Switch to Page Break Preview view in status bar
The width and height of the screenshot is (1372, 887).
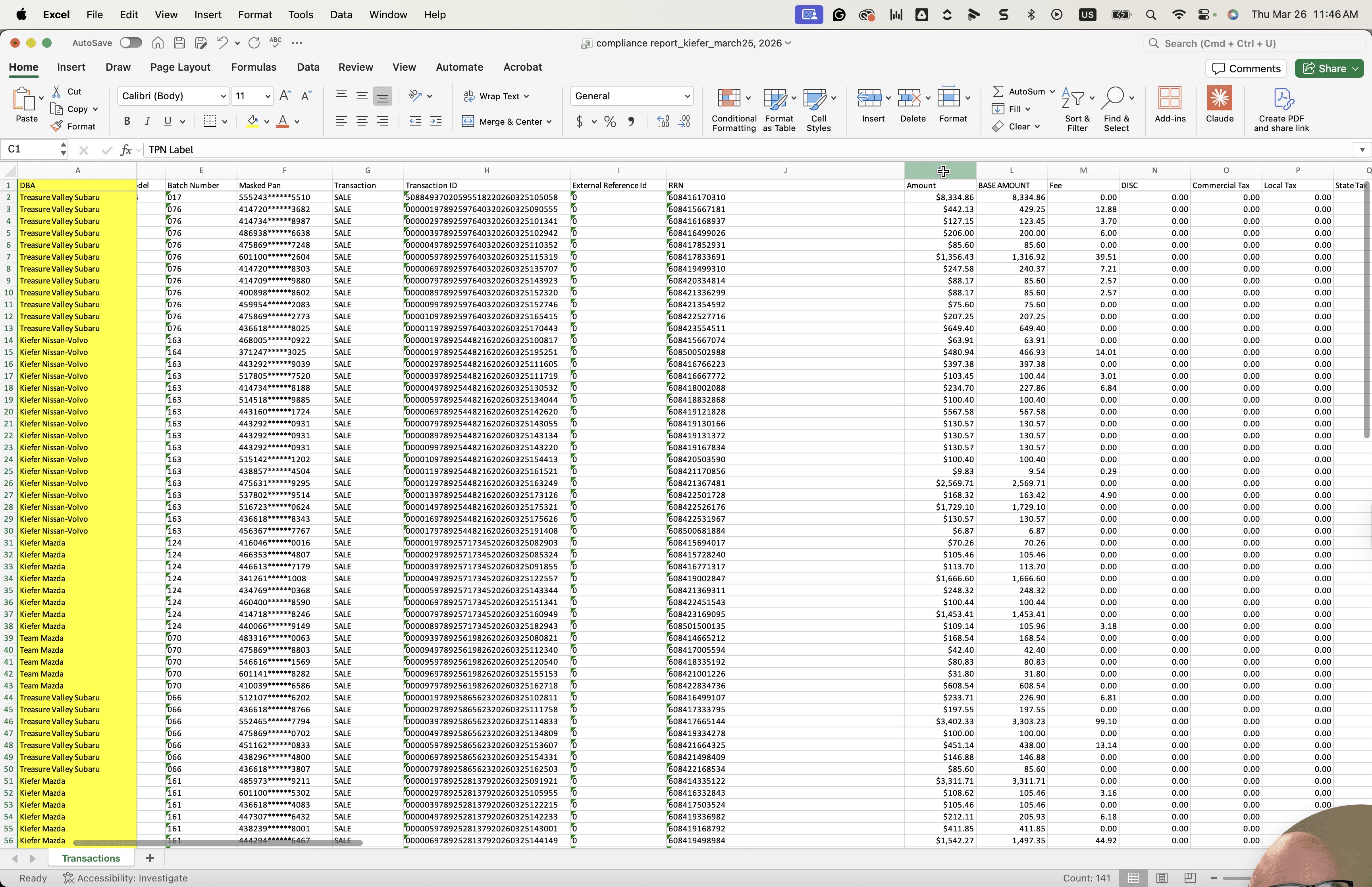(1190, 878)
